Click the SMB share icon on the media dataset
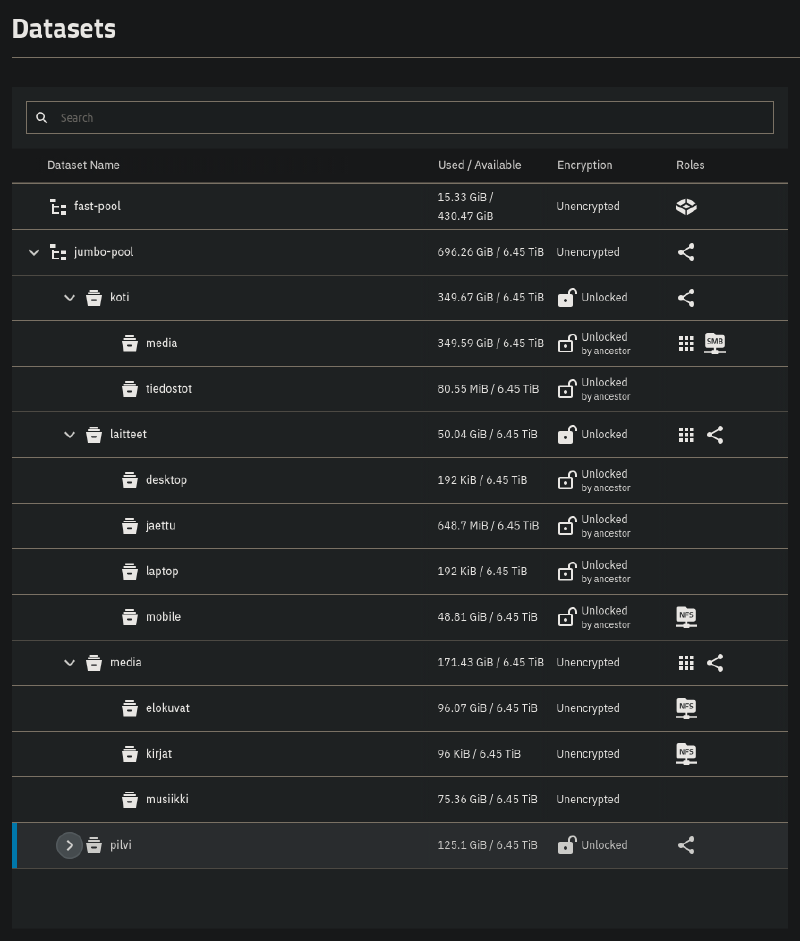The height and width of the screenshot is (941, 800). pos(716,343)
